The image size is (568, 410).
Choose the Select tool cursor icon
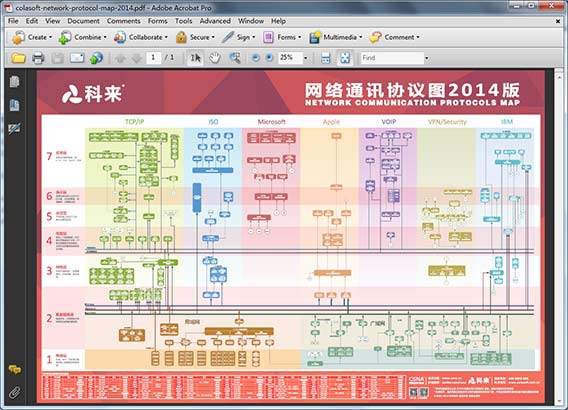click(x=196, y=58)
